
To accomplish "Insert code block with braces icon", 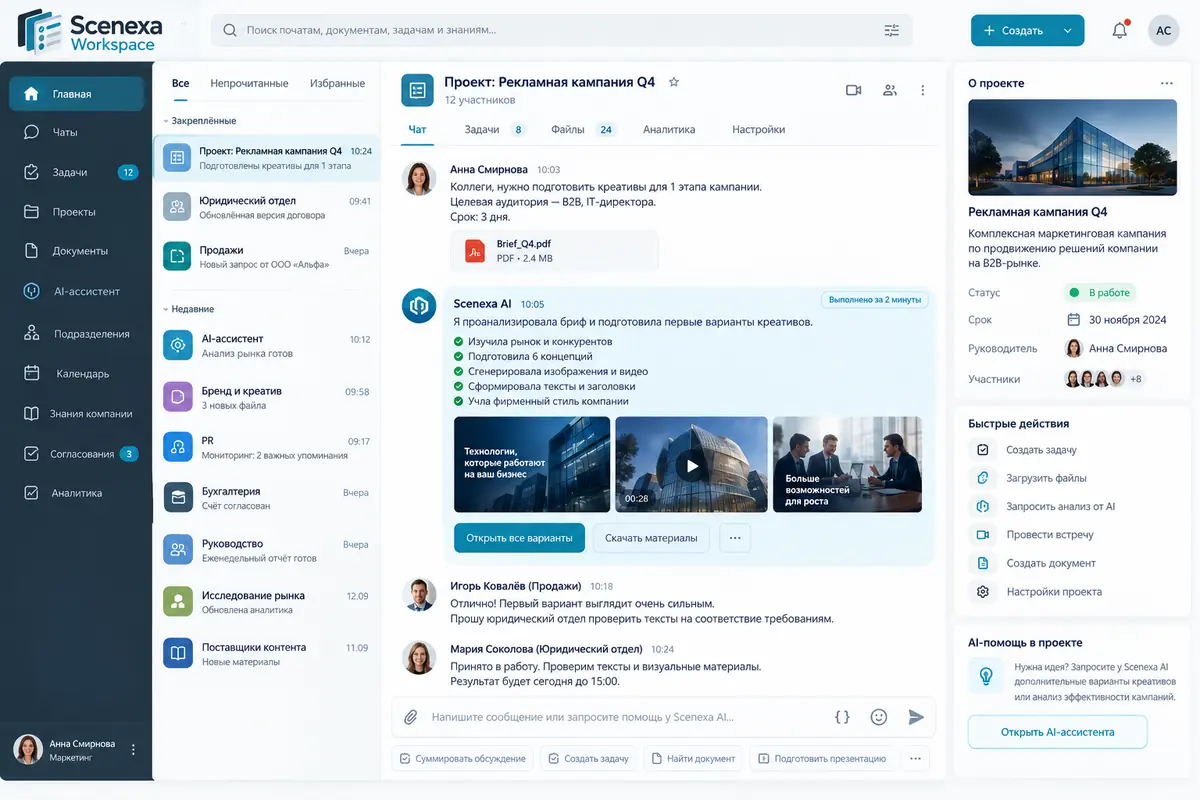I will pyautogui.click(x=842, y=717).
